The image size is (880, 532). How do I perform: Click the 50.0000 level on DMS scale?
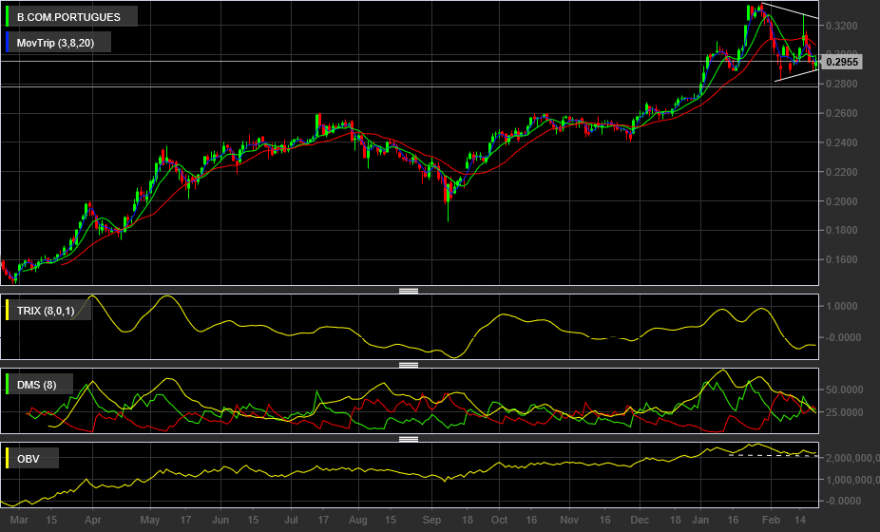pos(844,389)
